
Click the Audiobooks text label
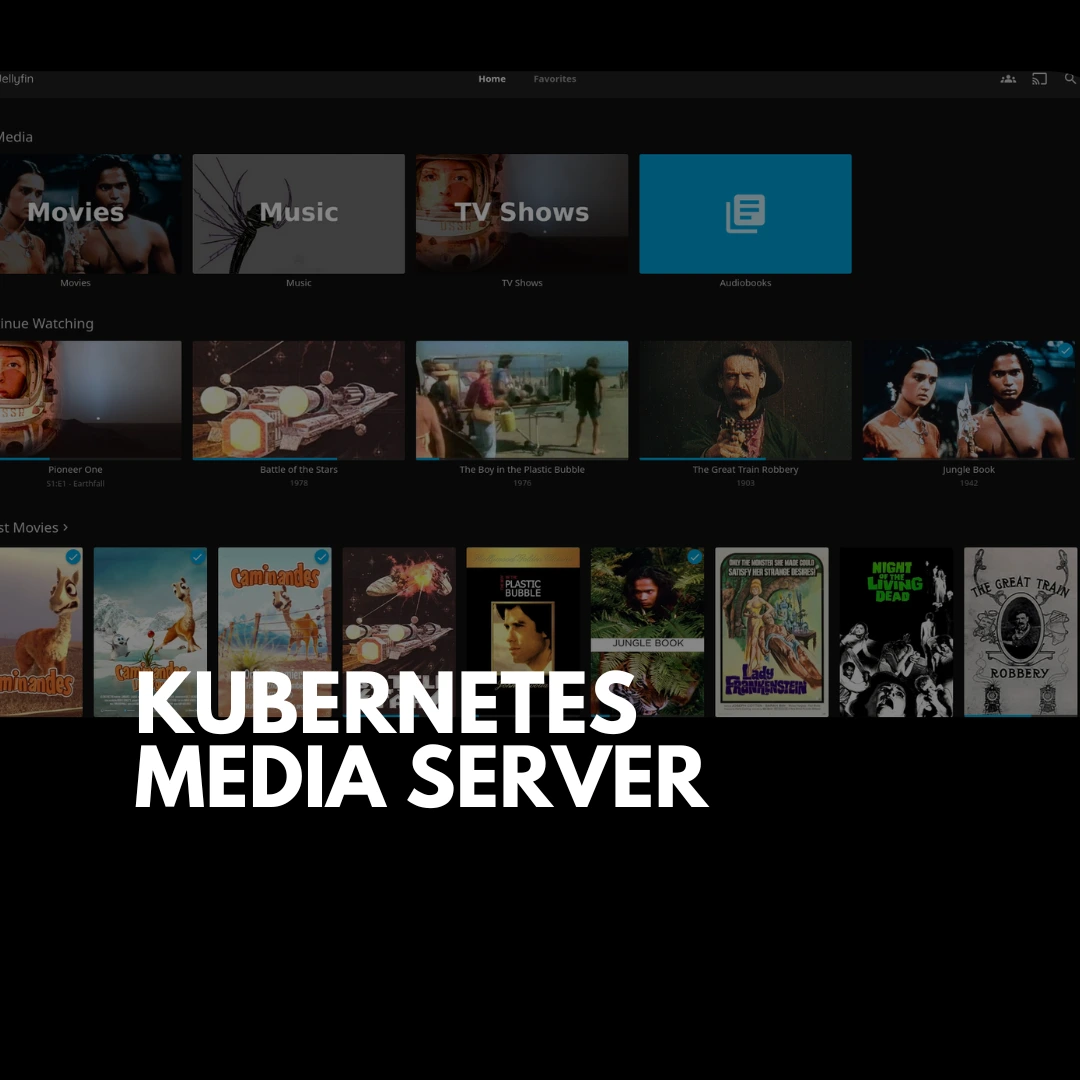click(x=745, y=283)
